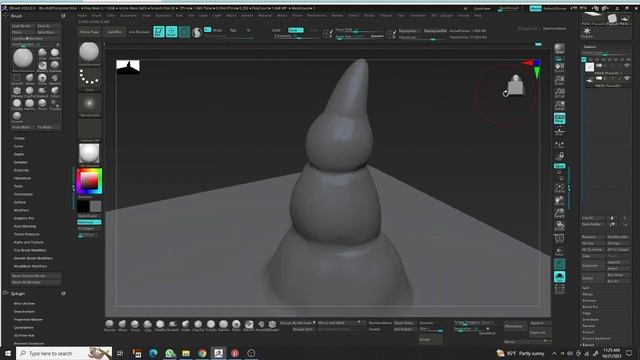This screenshot has height=360, width=640.
Task: Click the Rotate 3D icon on right shelf
Action: coord(559,225)
